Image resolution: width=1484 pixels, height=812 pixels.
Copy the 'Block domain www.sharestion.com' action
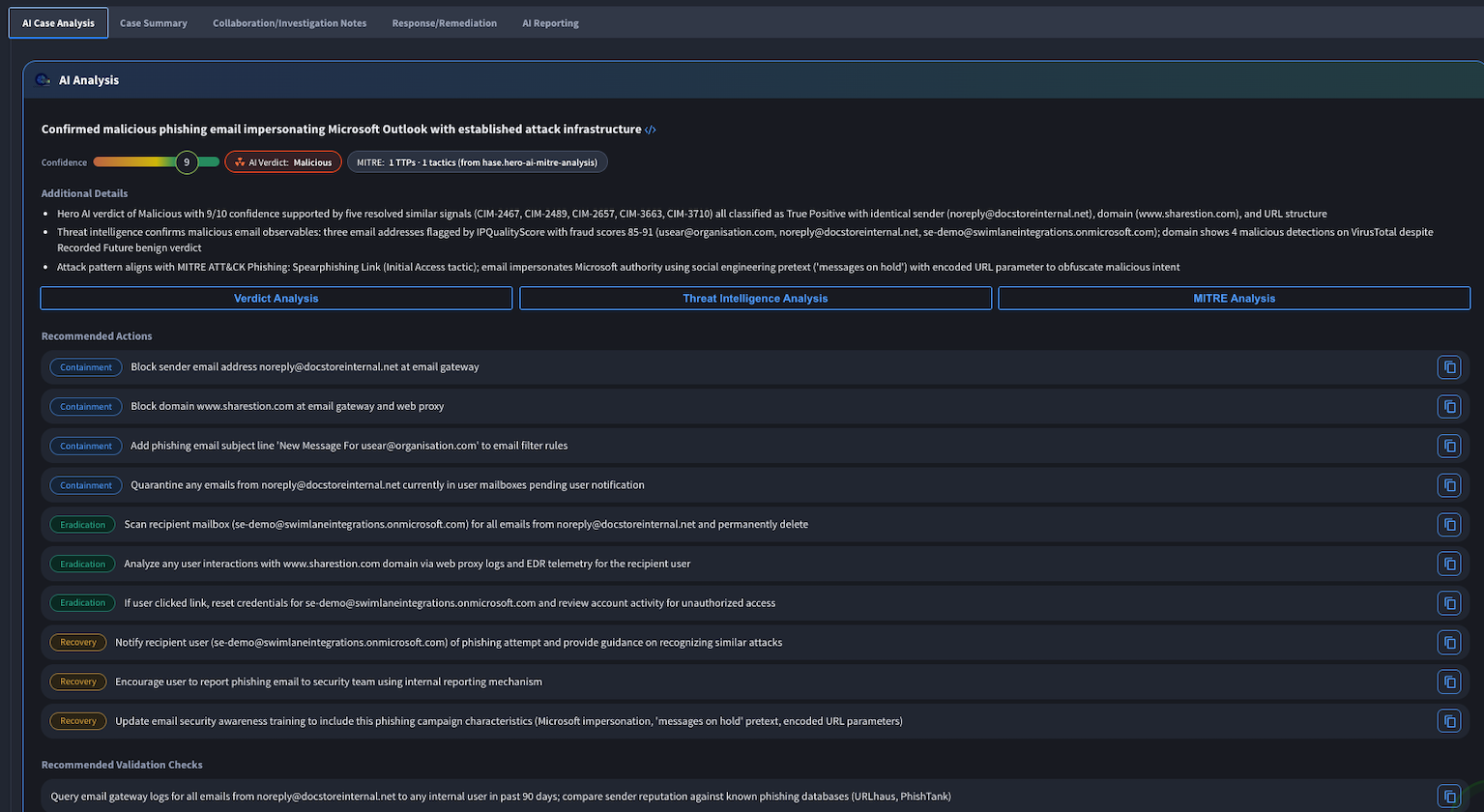pyautogui.click(x=1449, y=406)
